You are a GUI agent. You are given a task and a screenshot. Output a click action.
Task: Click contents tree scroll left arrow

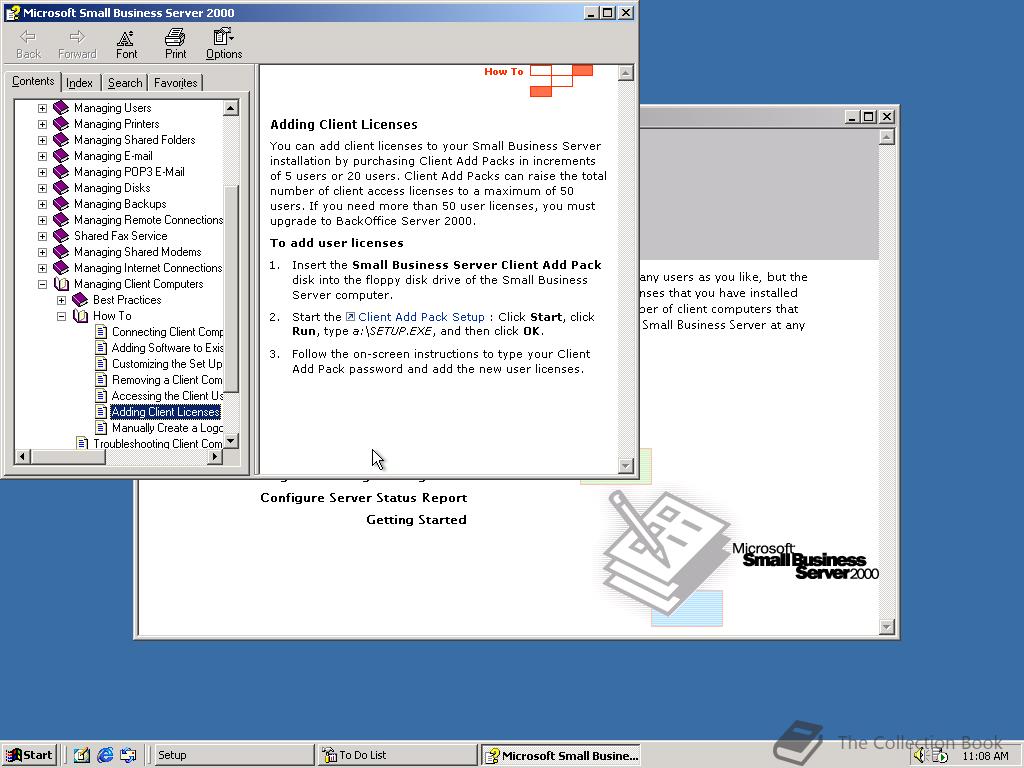click(23, 456)
